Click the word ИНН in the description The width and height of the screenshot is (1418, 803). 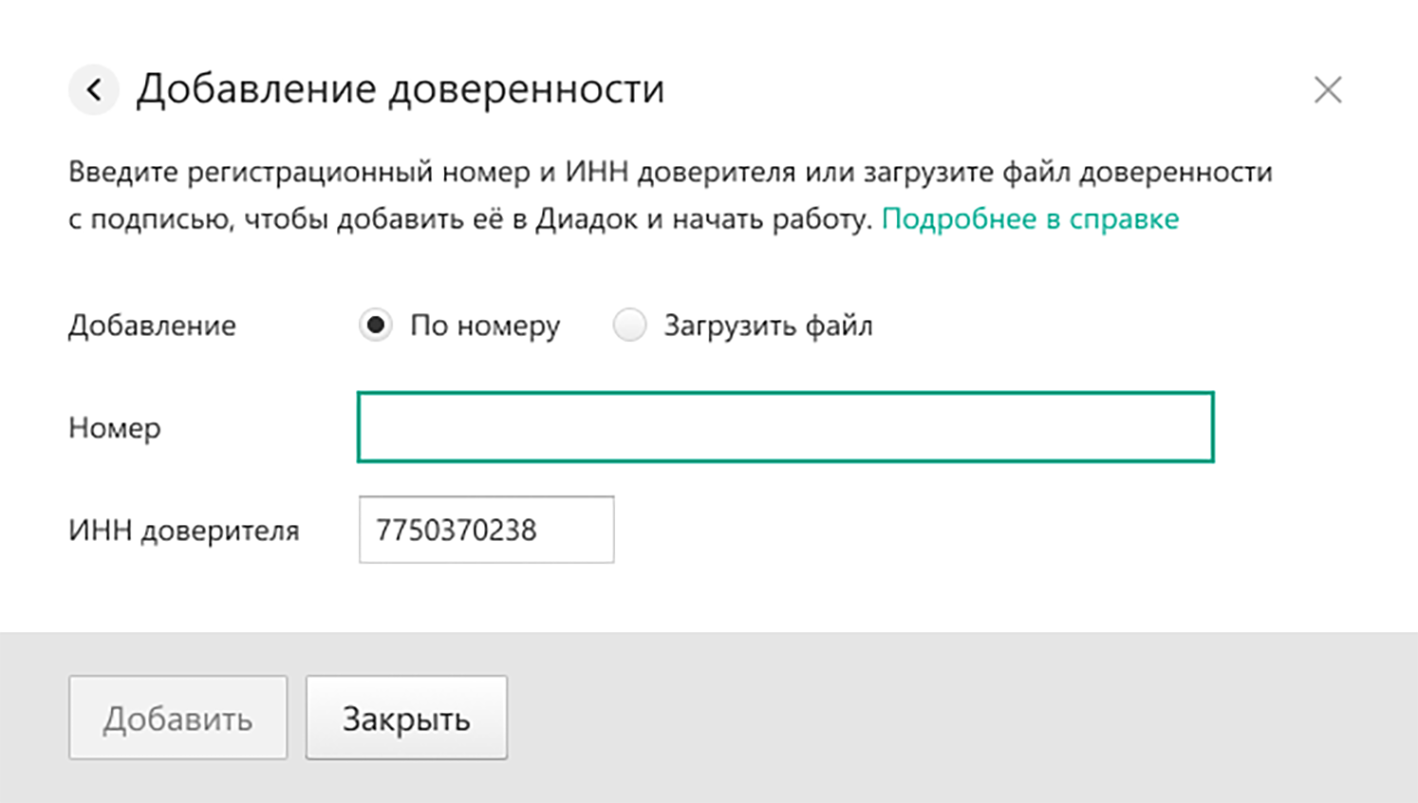[x=596, y=172]
